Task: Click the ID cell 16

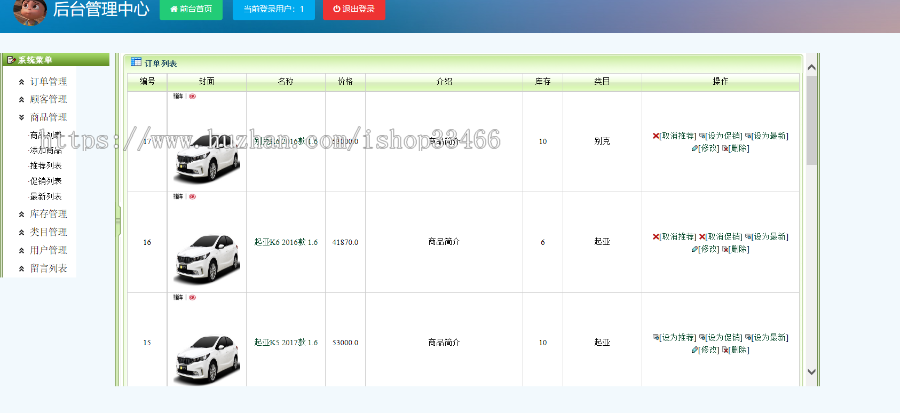Action: pos(148,242)
